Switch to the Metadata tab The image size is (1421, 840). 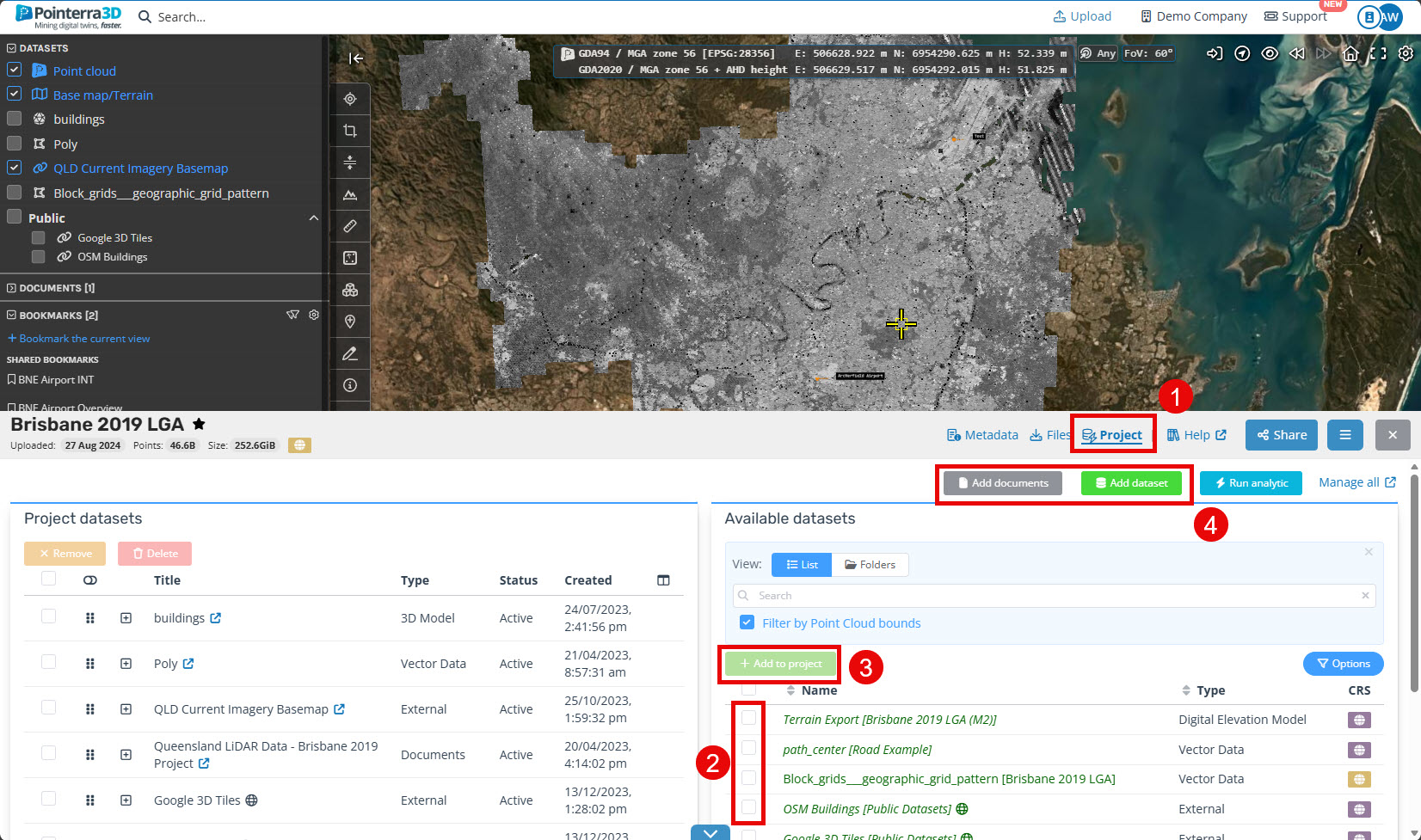[982, 435]
